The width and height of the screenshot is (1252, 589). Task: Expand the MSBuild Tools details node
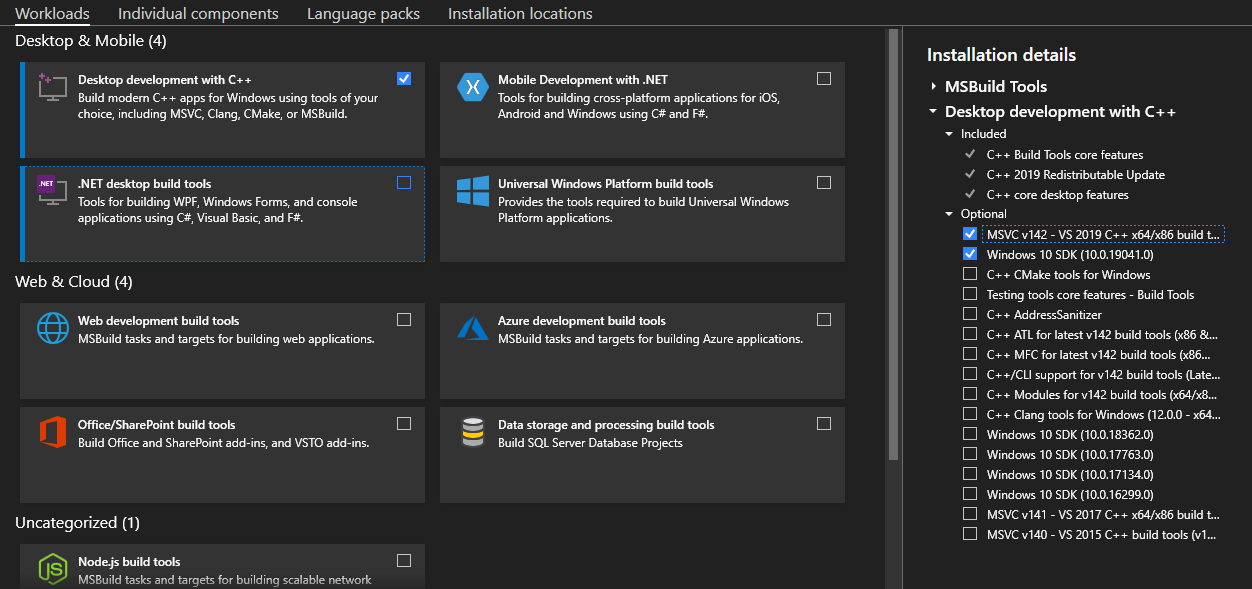tap(933, 87)
